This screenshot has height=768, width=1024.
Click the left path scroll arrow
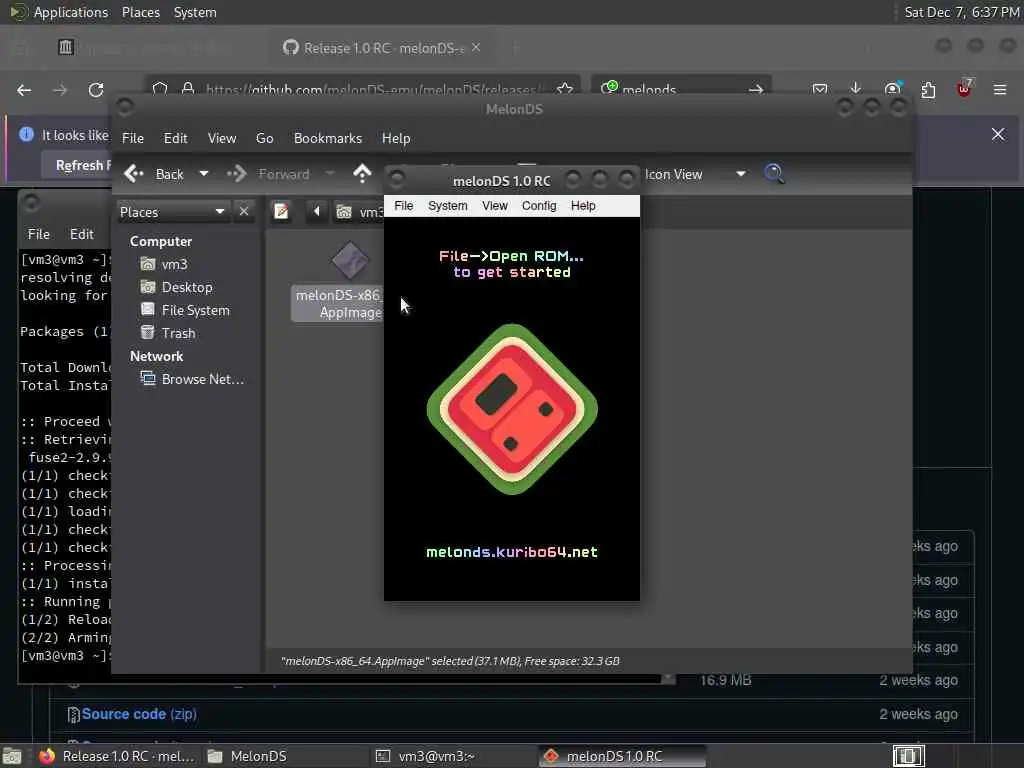317,212
